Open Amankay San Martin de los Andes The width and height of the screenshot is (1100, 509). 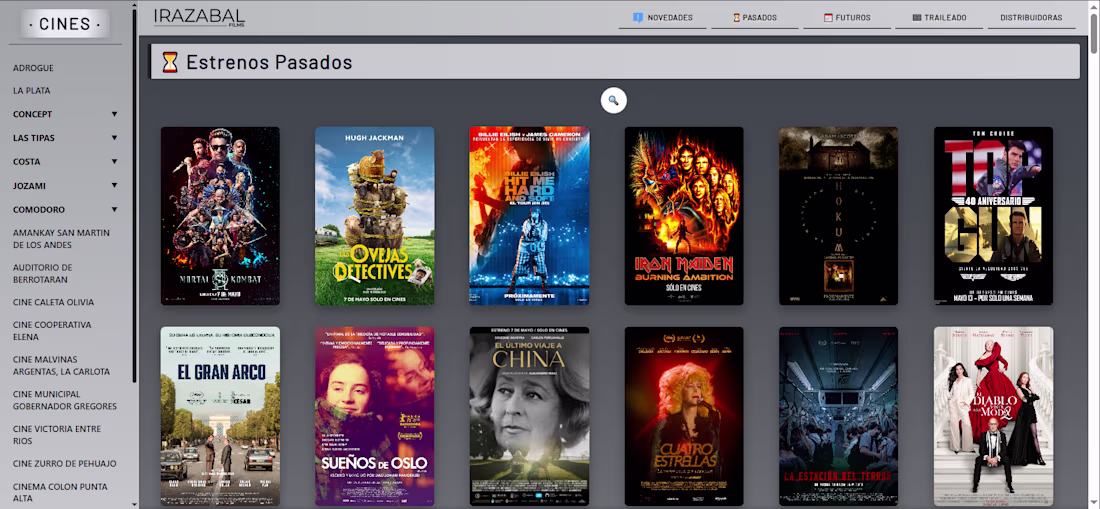click(61, 239)
